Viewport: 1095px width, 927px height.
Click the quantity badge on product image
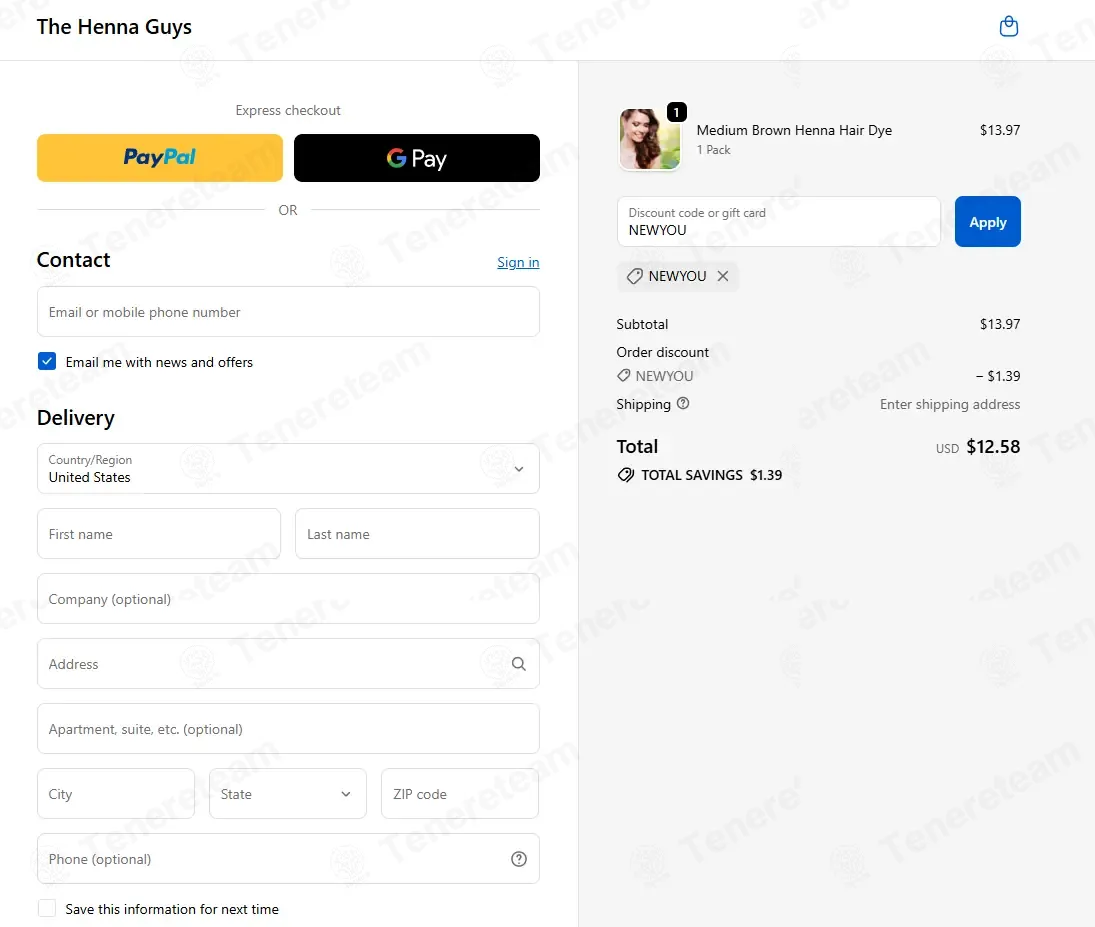(x=676, y=112)
